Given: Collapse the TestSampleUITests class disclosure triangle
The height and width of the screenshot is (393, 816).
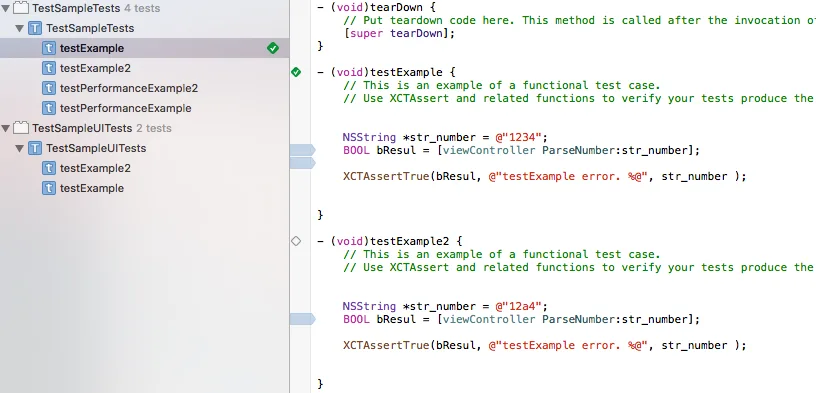Looking at the screenshot, I should coord(20,148).
